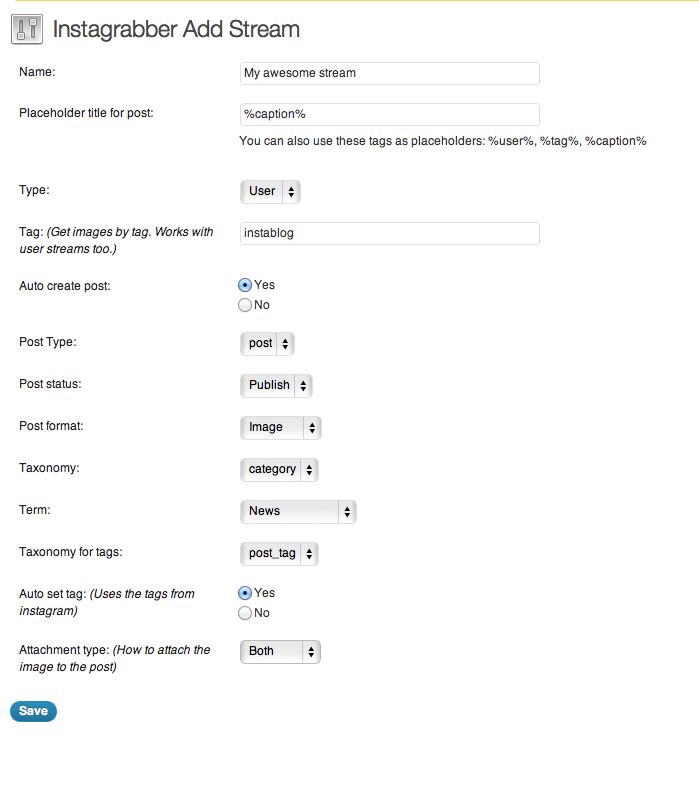This screenshot has width=699, height=795.
Task: Expand the Post status Publish dropdown
Action: click(x=276, y=385)
